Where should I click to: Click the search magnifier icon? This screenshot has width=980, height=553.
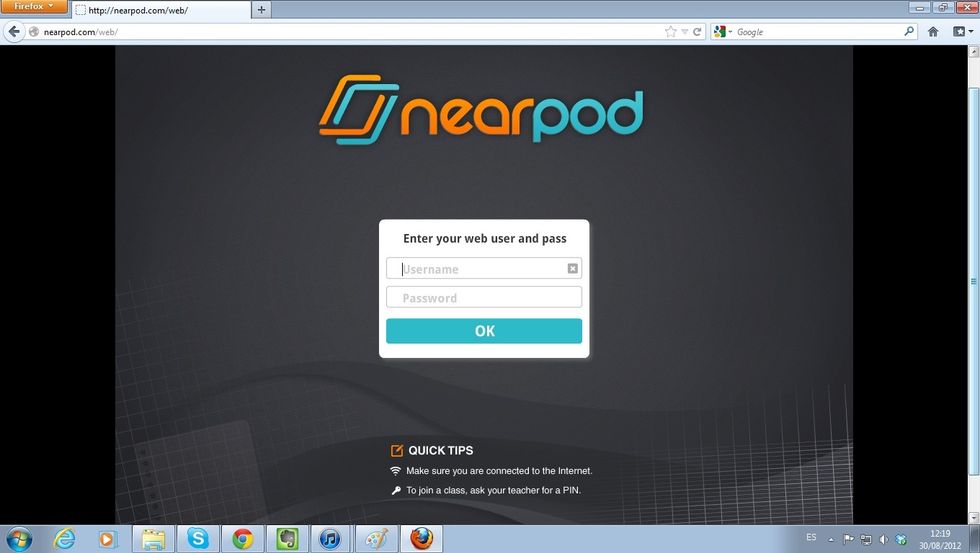tap(909, 31)
